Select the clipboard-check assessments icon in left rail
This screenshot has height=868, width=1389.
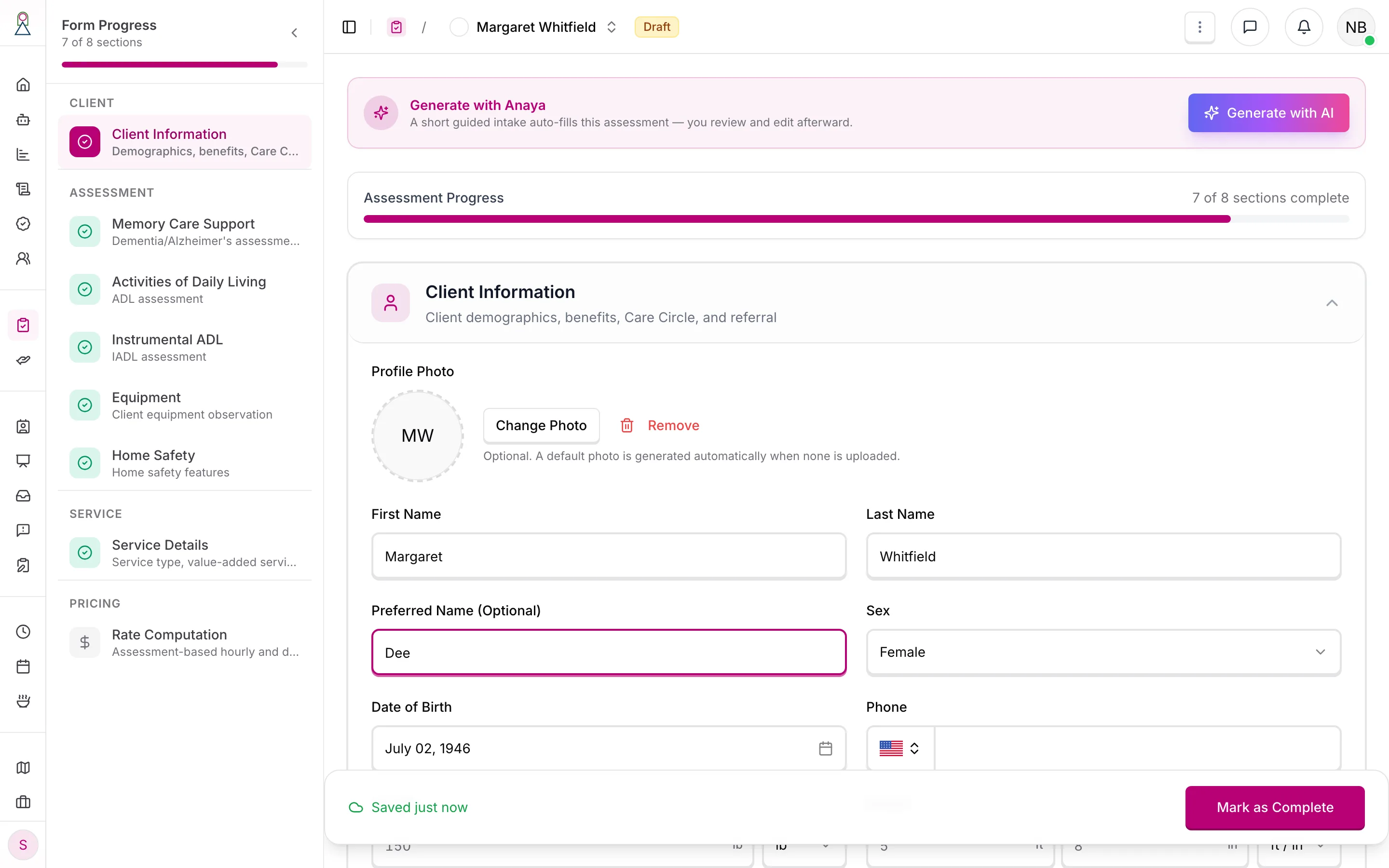coord(23,325)
